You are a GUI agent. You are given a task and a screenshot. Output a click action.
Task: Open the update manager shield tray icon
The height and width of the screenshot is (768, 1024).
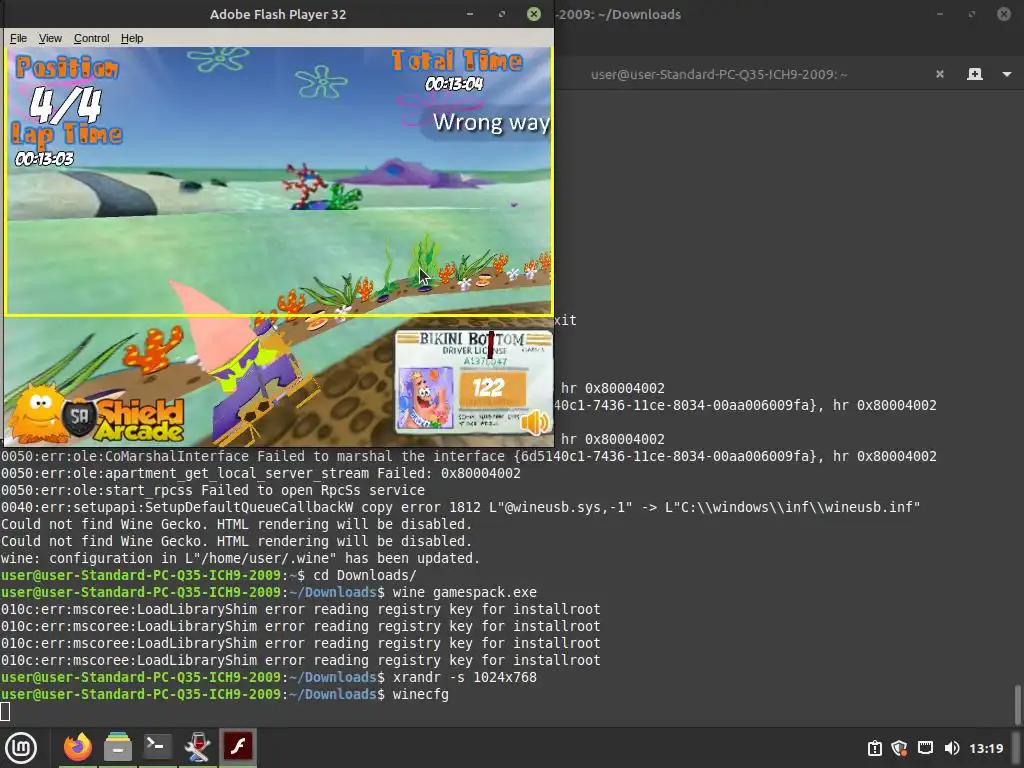tap(899, 748)
